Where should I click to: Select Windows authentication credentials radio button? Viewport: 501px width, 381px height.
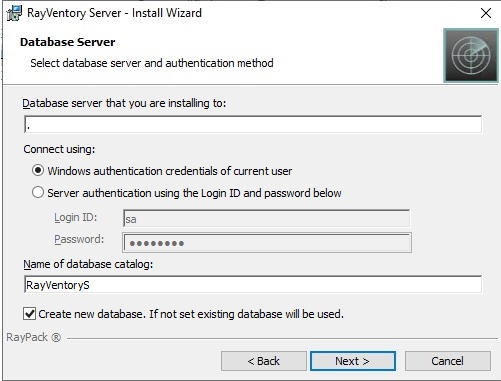pos(38,171)
